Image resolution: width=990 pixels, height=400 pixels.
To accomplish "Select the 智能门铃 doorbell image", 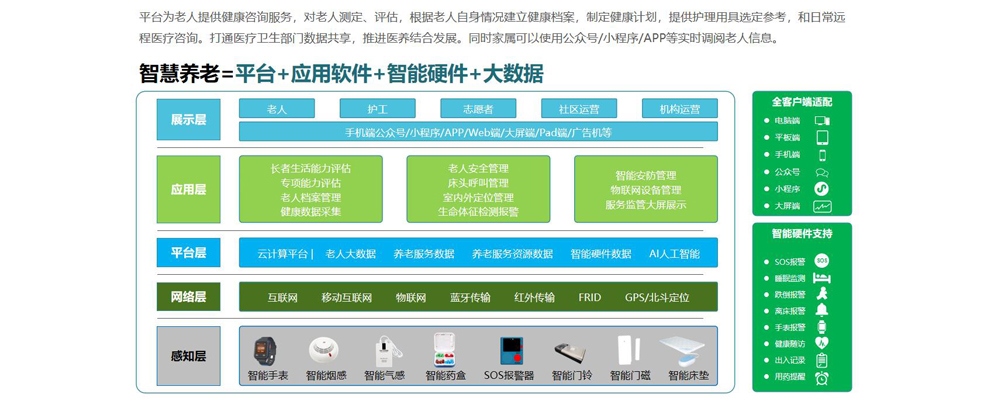I will click(x=570, y=353).
